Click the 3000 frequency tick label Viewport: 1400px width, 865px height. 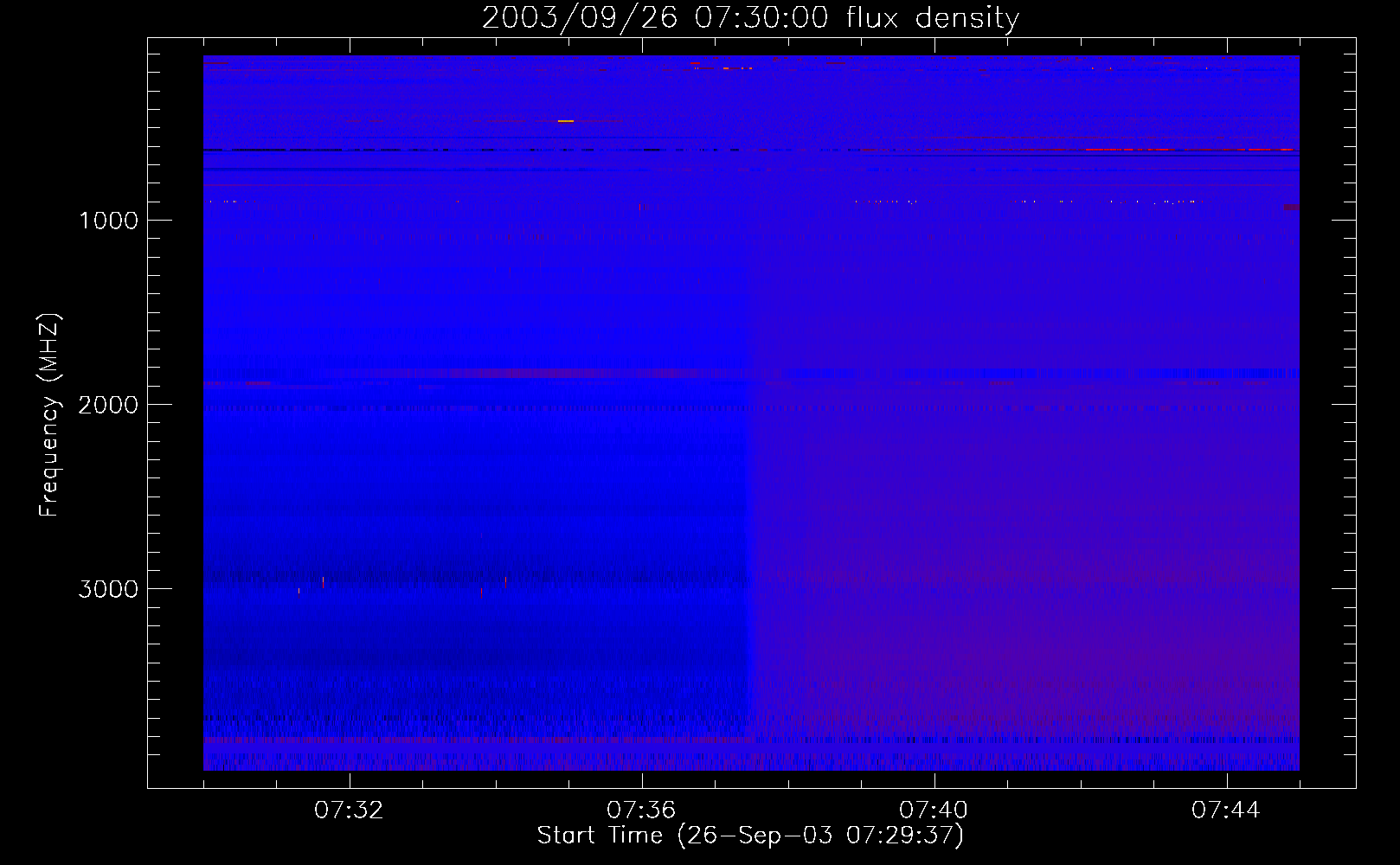(108, 589)
